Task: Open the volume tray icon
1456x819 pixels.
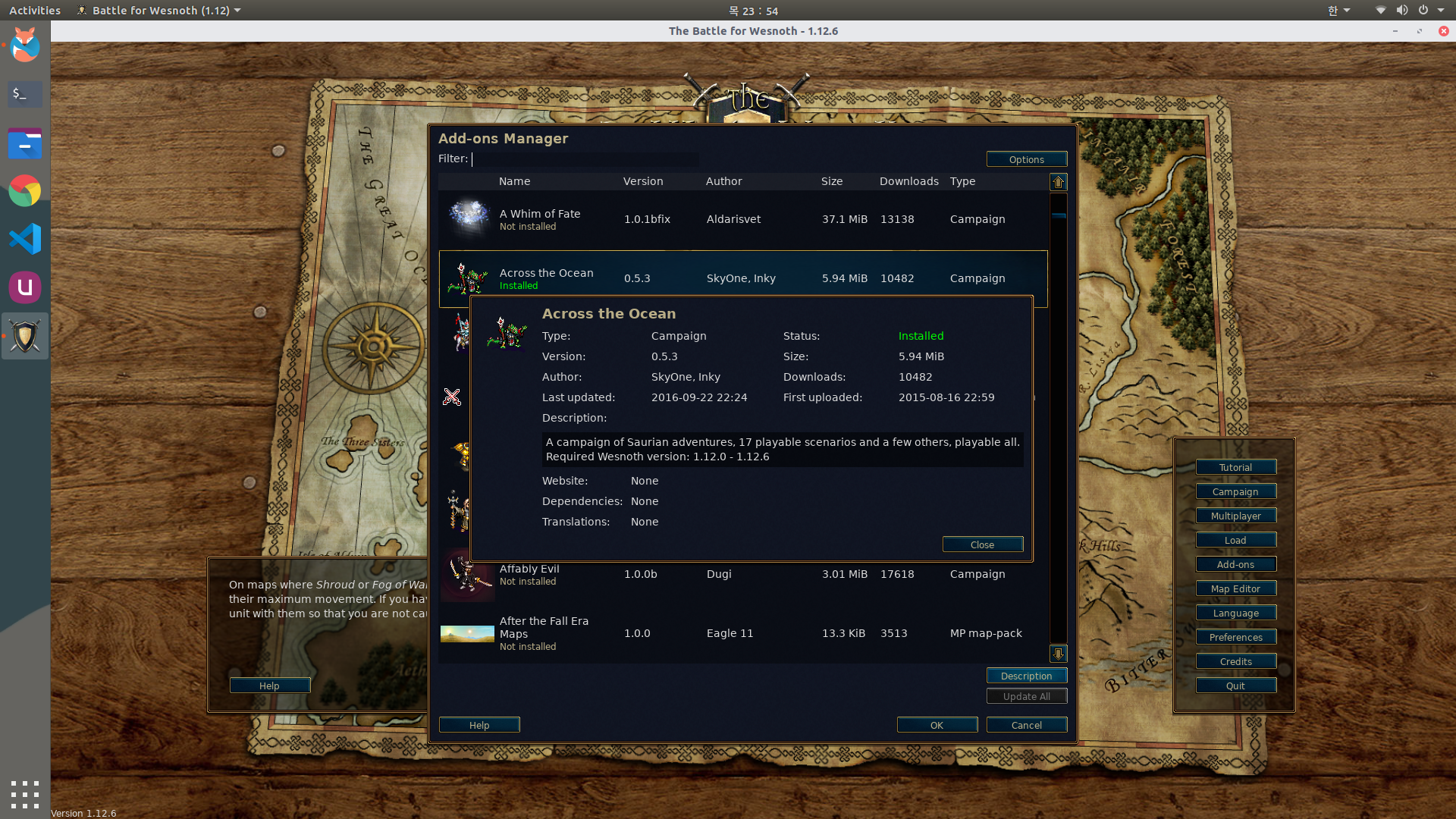Action: click(1401, 10)
